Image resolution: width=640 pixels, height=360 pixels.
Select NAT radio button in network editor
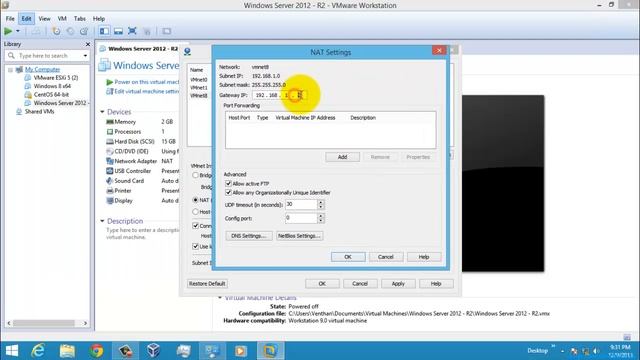click(x=196, y=200)
